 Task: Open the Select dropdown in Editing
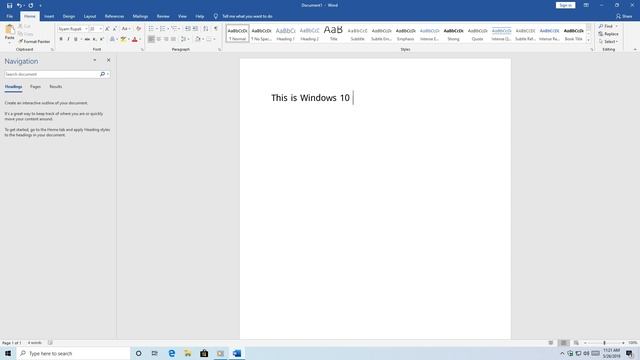tap(608, 42)
